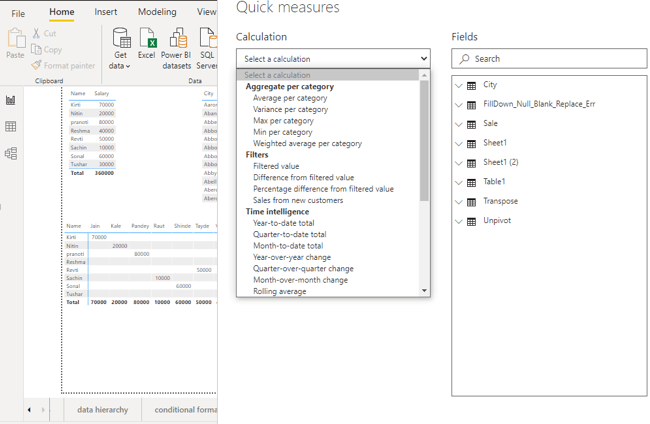Viewport: 650px width, 424px height.
Task: Click the search magnifier icon in Fields
Action: (464, 59)
